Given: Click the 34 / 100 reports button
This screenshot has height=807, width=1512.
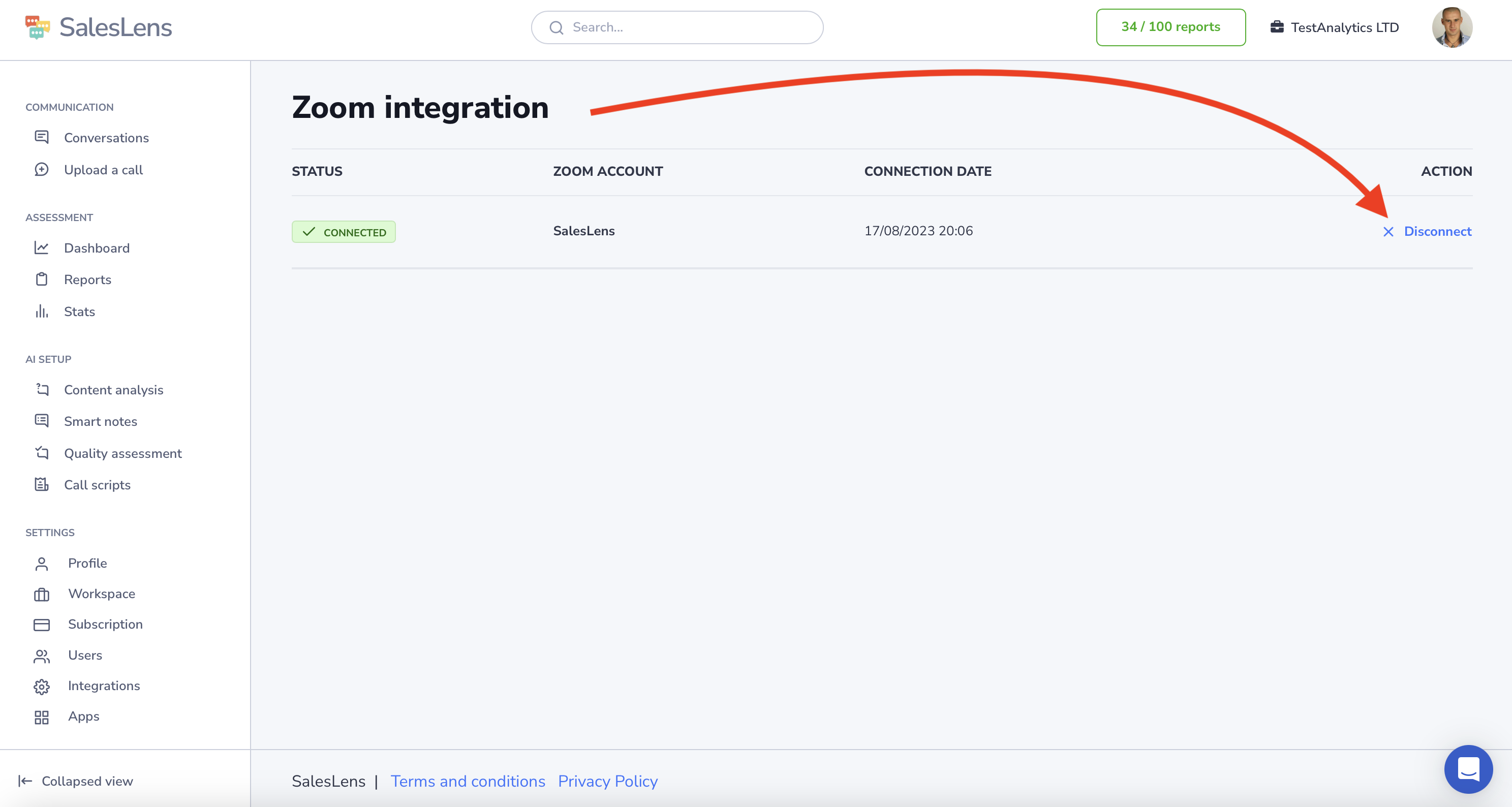Looking at the screenshot, I should pos(1170,27).
